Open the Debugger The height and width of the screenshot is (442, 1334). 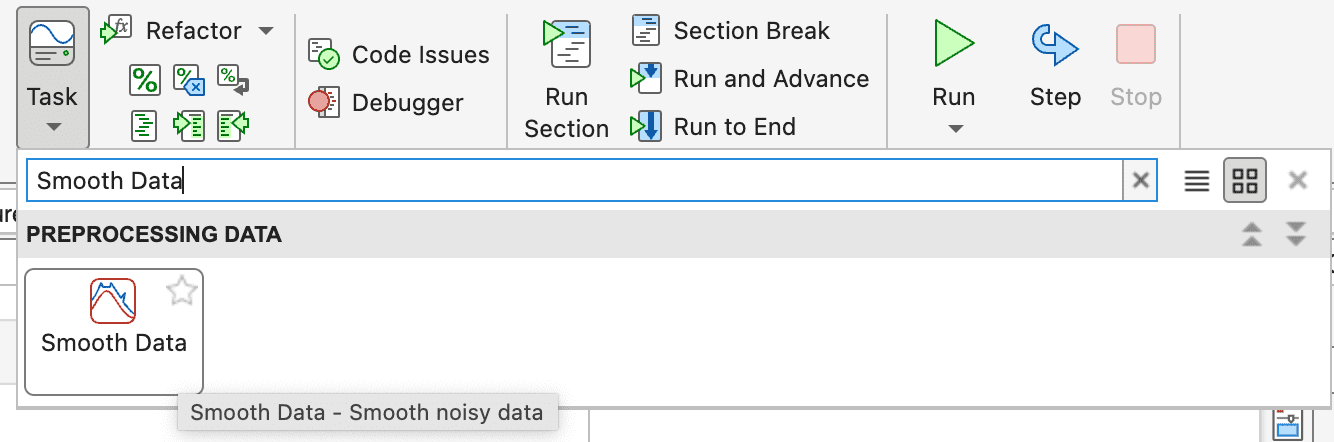click(x=386, y=102)
